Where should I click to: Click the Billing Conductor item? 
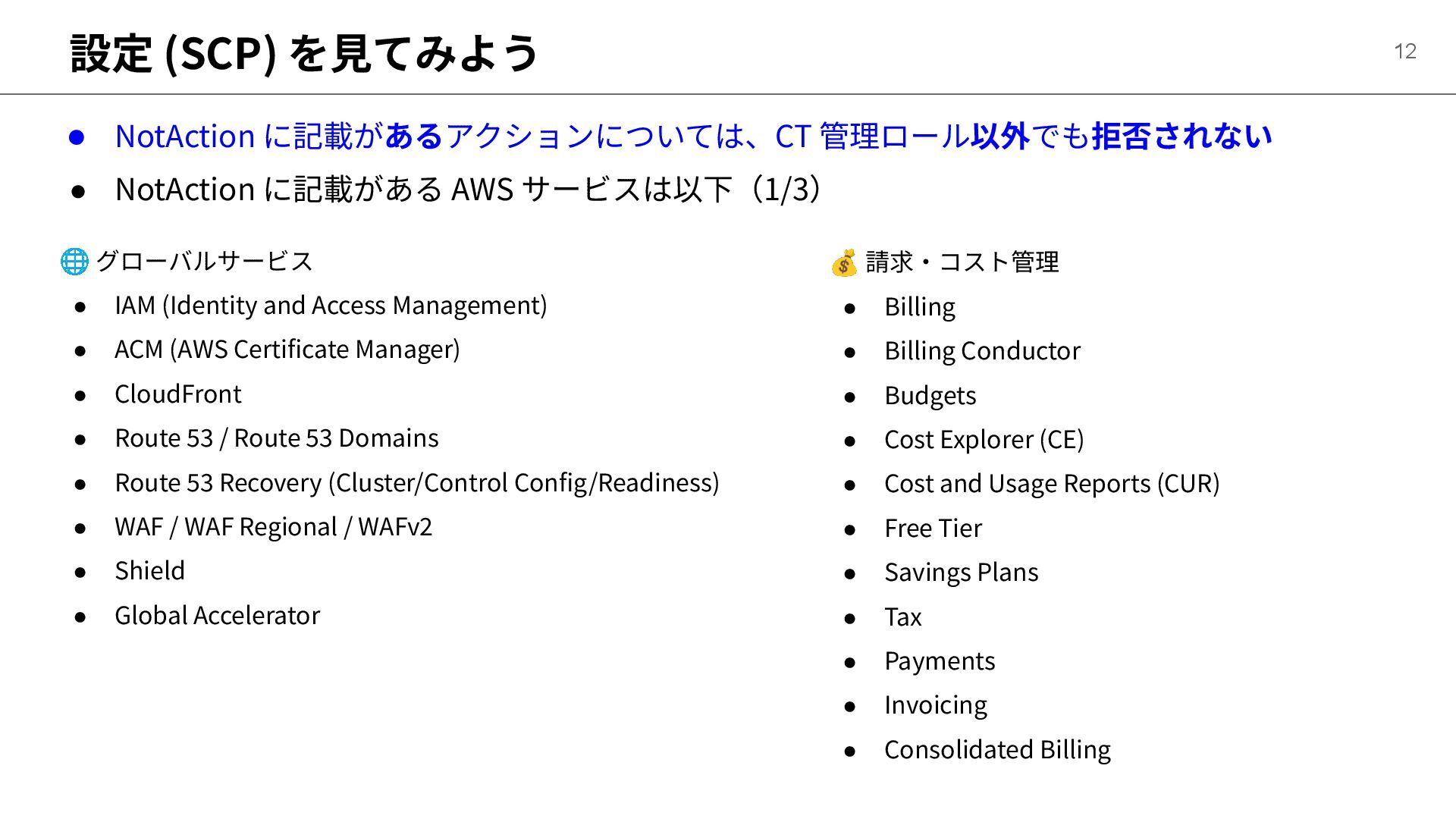coord(983,350)
